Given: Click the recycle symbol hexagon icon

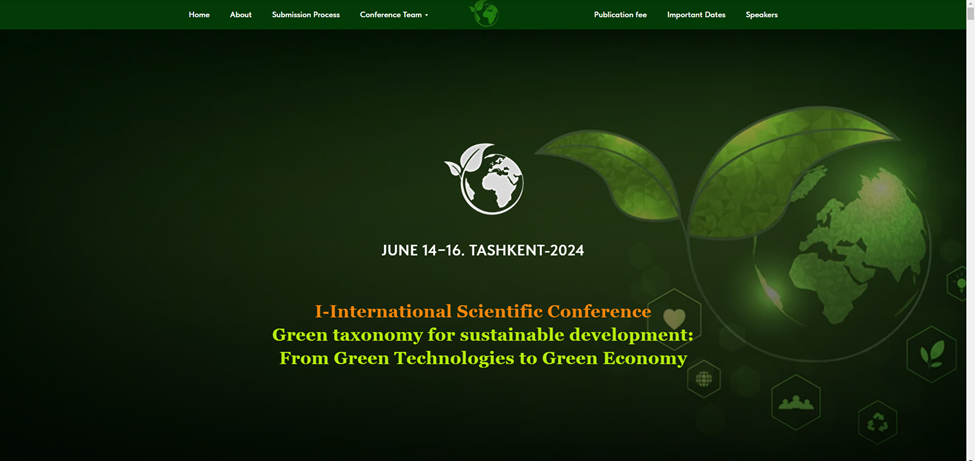Looking at the screenshot, I should coord(877,422).
